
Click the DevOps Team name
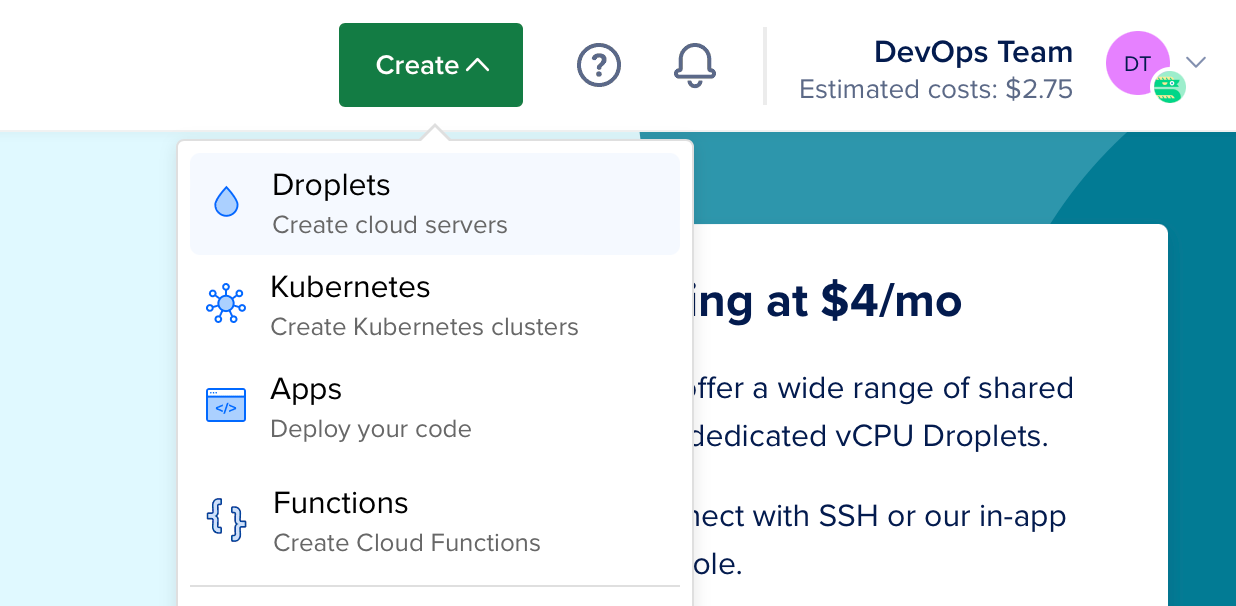tap(973, 51)
